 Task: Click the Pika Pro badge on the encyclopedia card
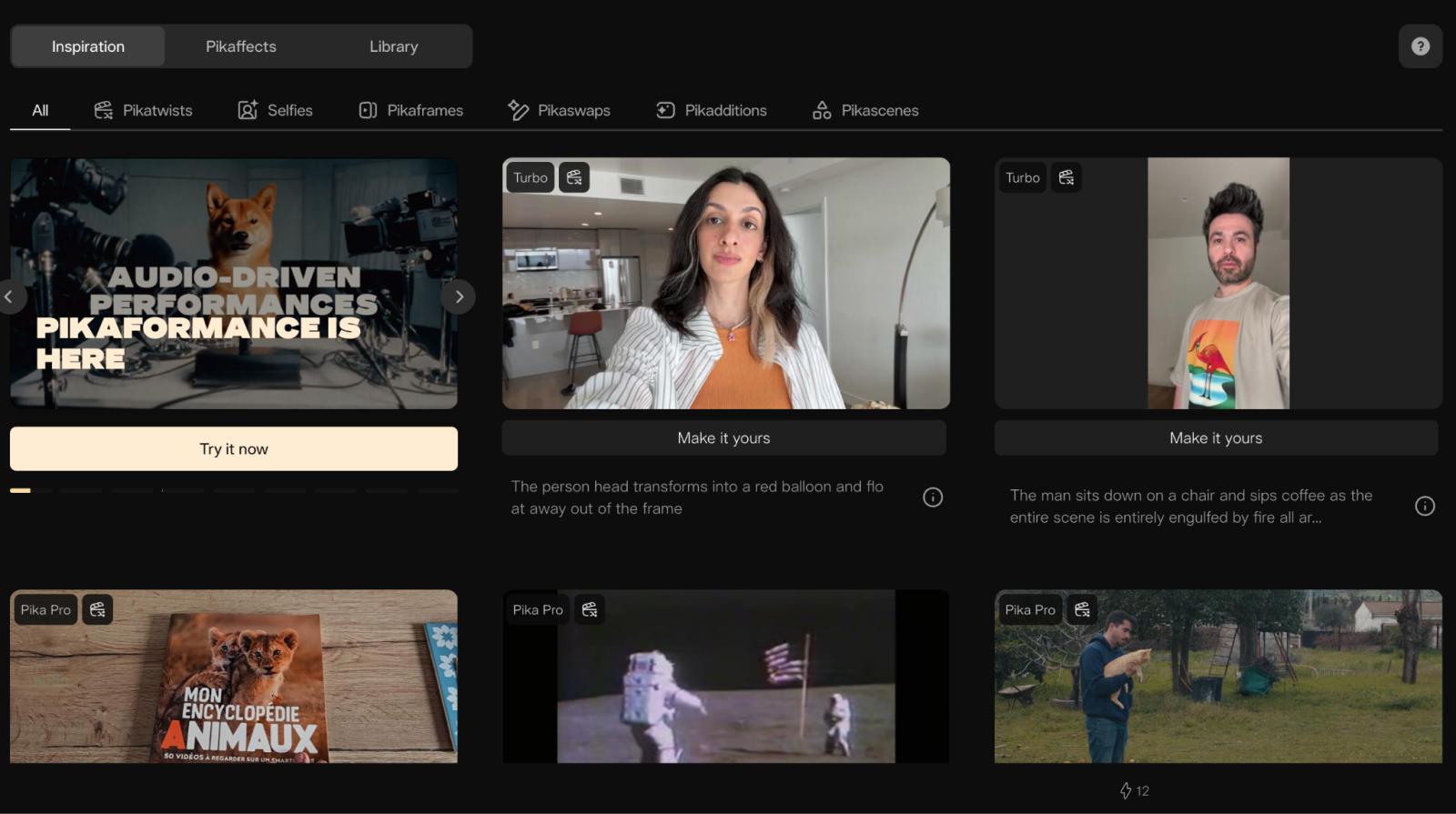click(x=45, y=609)
